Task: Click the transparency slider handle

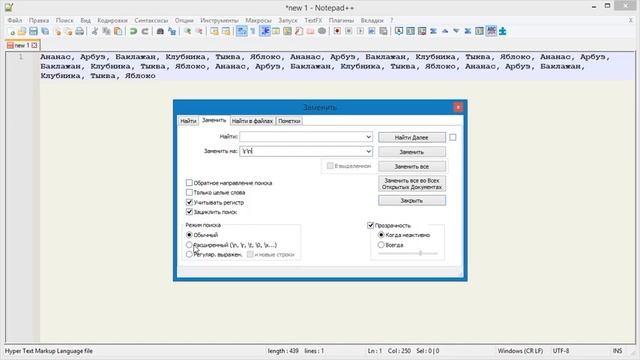Action: point(420,253)
